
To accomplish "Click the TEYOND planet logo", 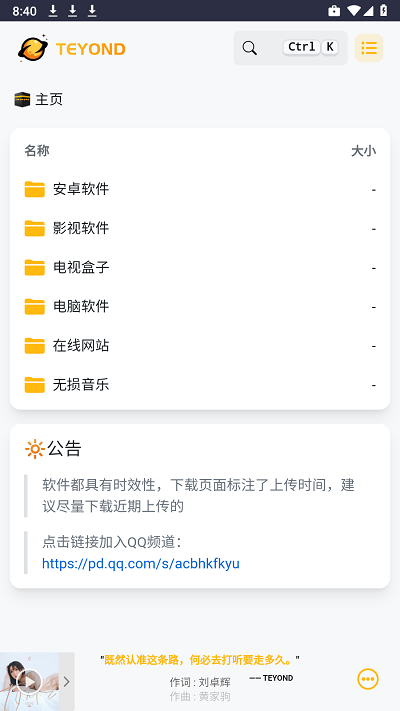I will (x=33, y=48).
